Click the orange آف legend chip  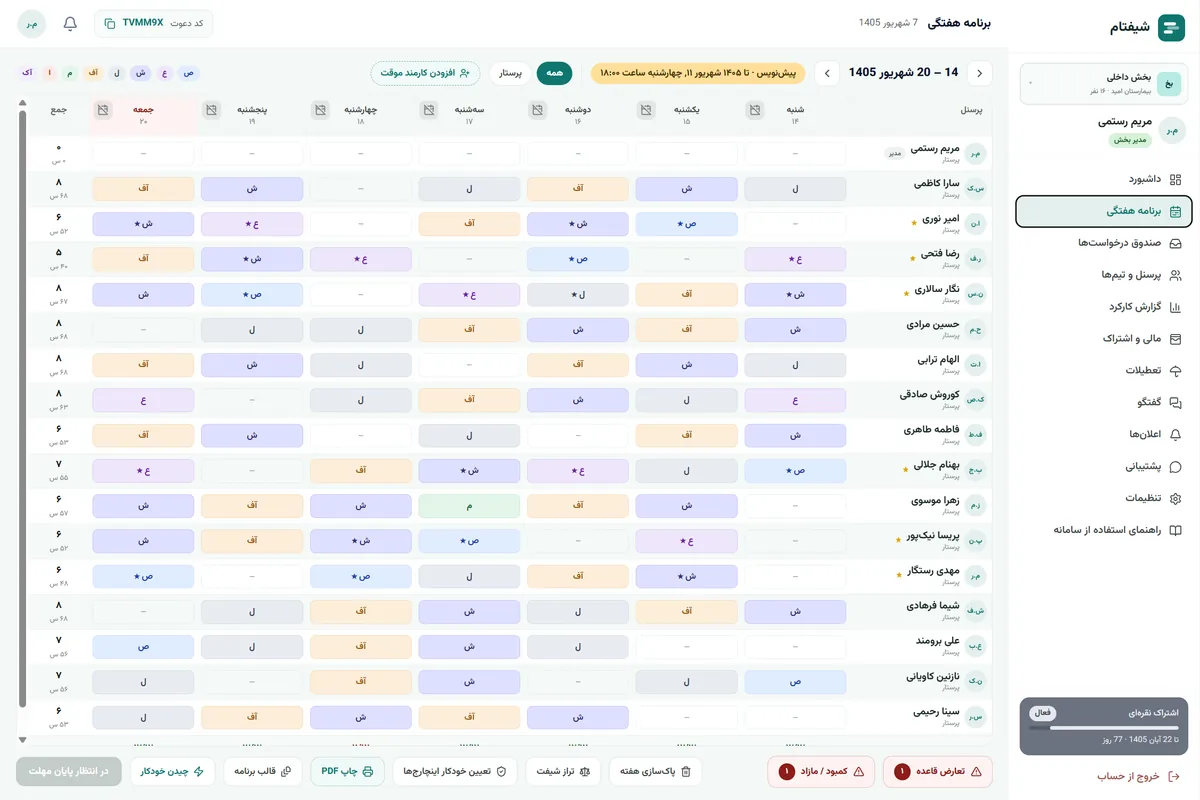(x=92, y=73)
